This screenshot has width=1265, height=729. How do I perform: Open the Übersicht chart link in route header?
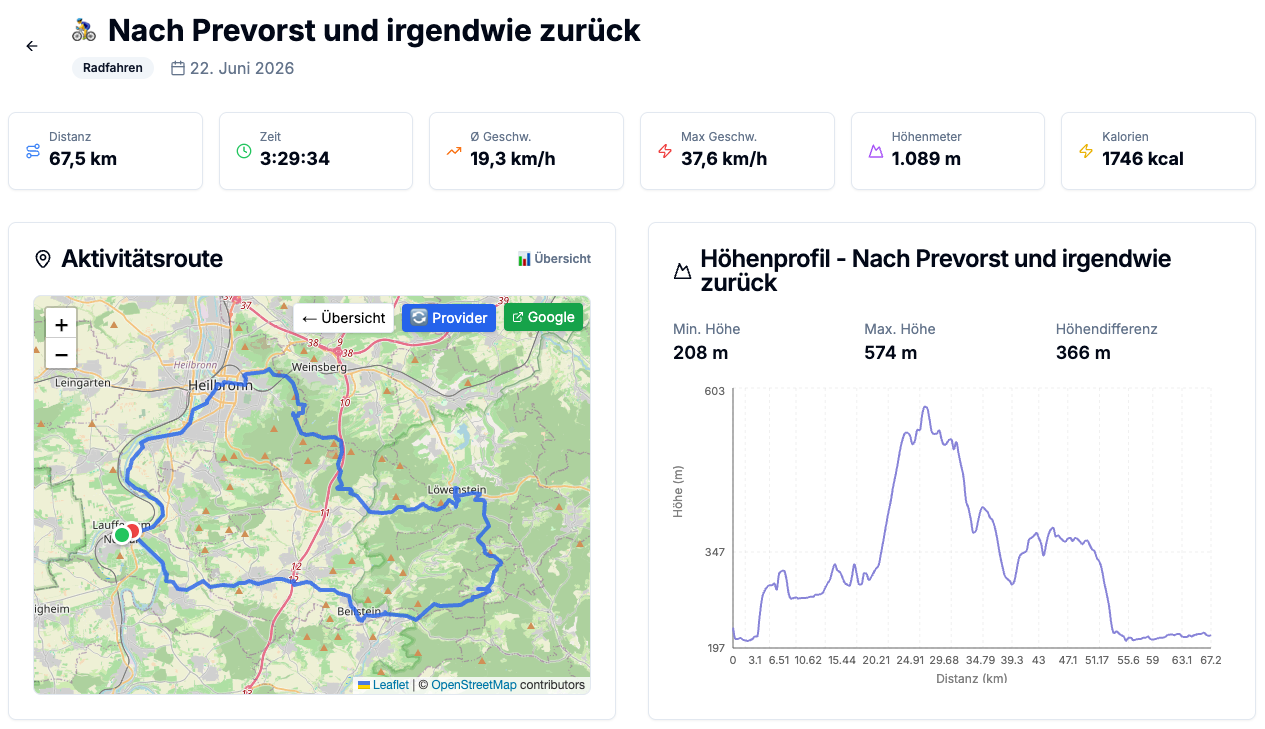pyautogui.click(x=554, y=258)
